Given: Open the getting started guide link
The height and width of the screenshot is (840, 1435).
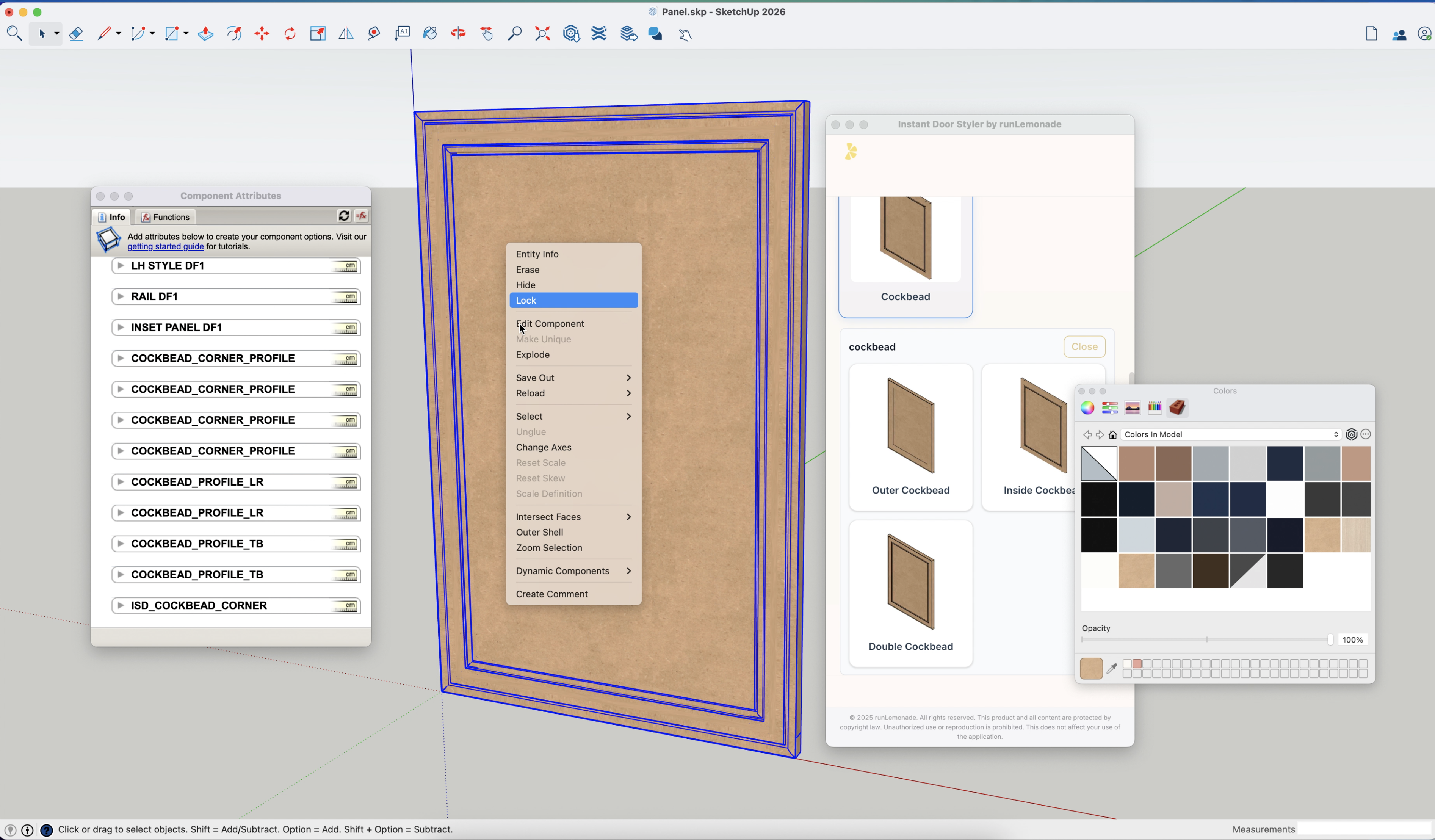Looking at the screenshot, I should (165, 247).
